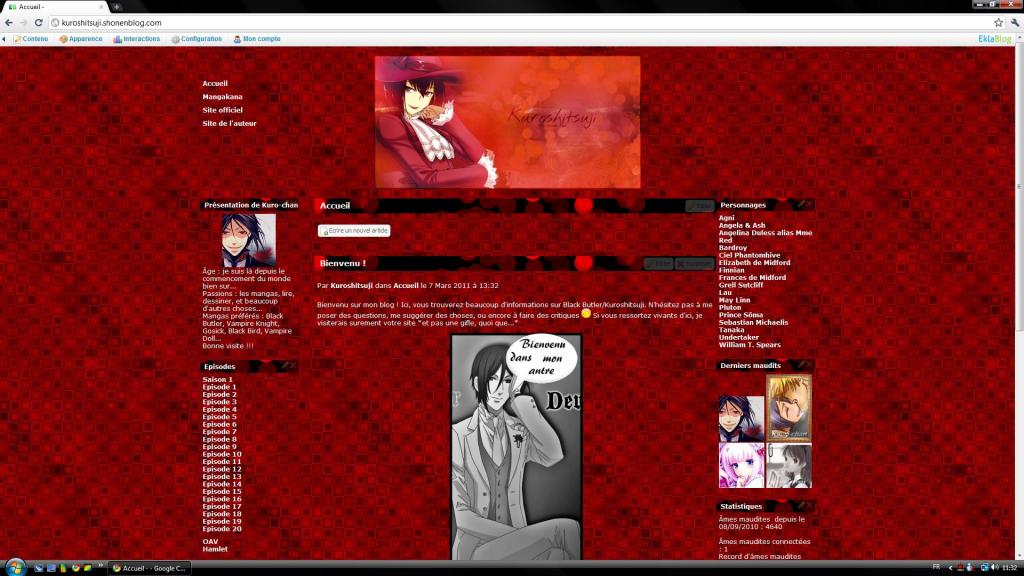Screen dimensions: 1024x576
Task: Open Saison 1 in Episodes list
Action: (217, 379)
